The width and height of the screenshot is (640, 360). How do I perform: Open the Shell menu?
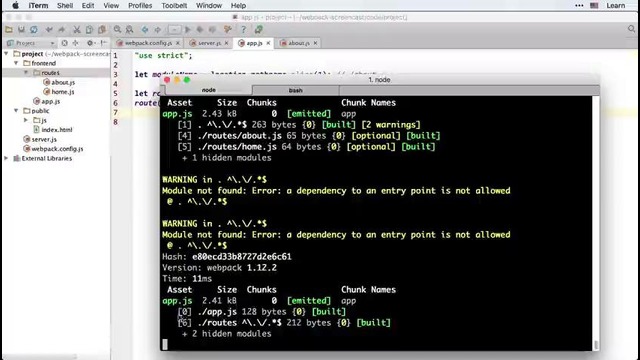[65, 6]
